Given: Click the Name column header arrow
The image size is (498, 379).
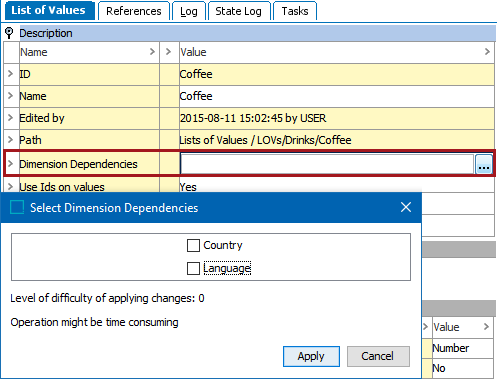Looking at the screenshot, I should click(152, 52).
